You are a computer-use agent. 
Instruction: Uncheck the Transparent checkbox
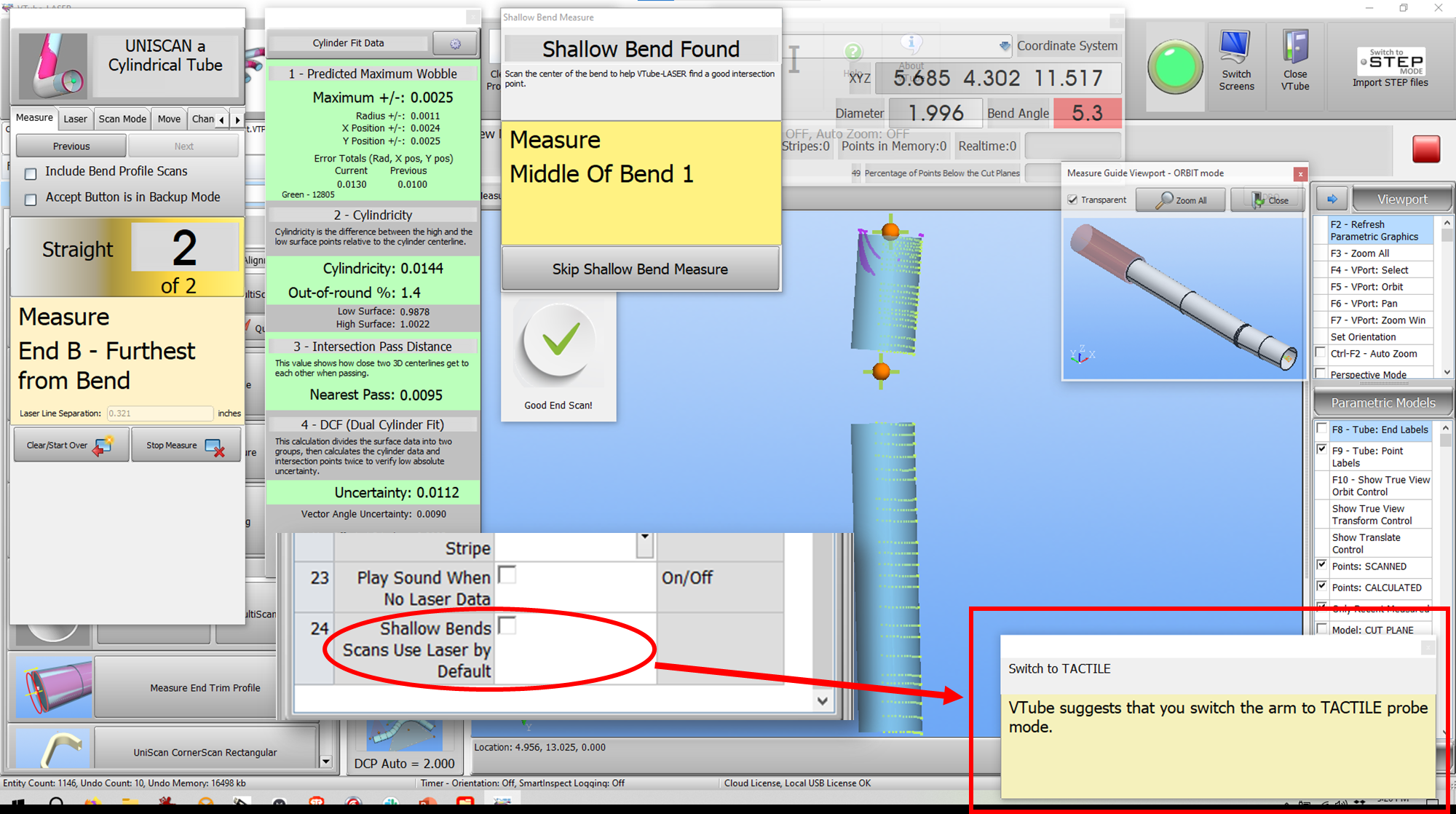pos(1072,199)
